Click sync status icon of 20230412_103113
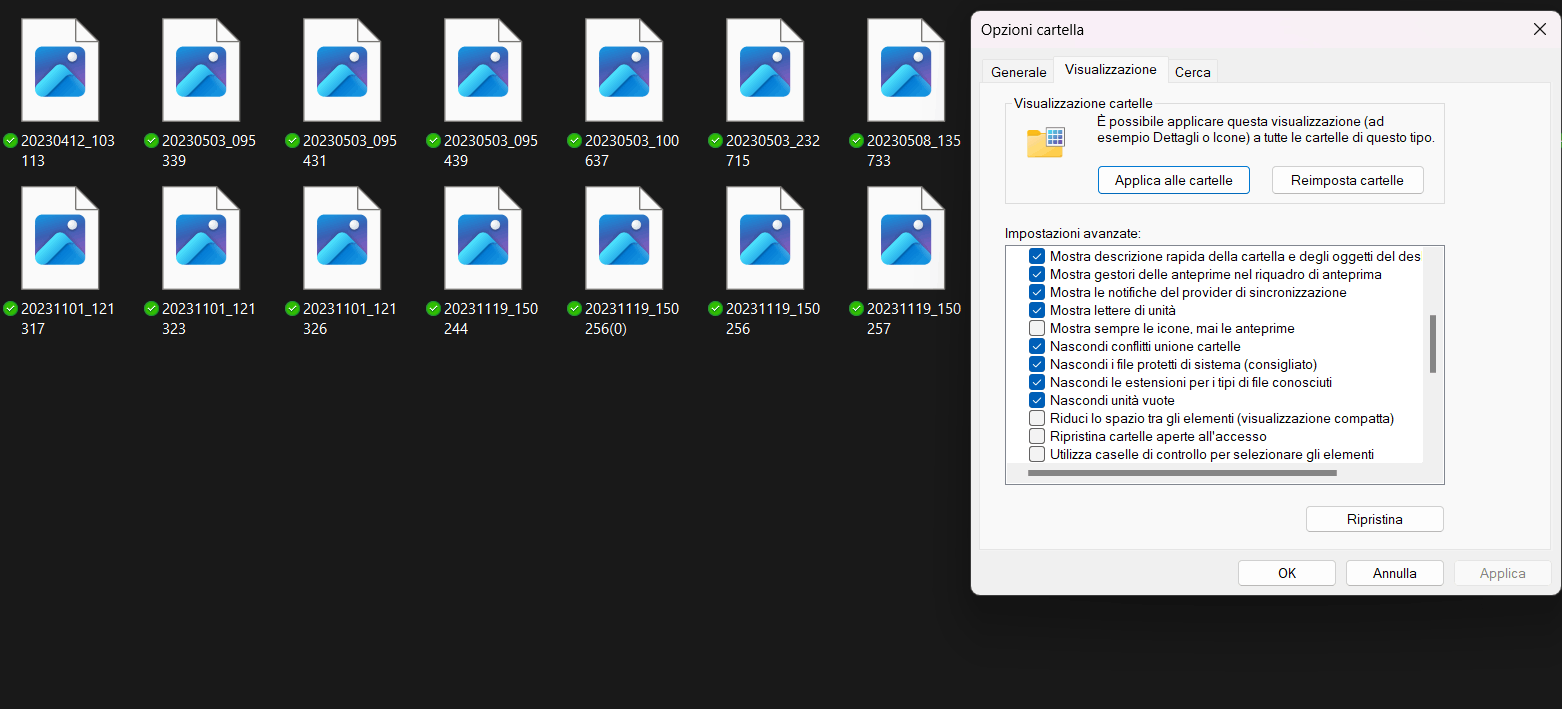This screenshot has height=709, width=1562. coord(11,141)
